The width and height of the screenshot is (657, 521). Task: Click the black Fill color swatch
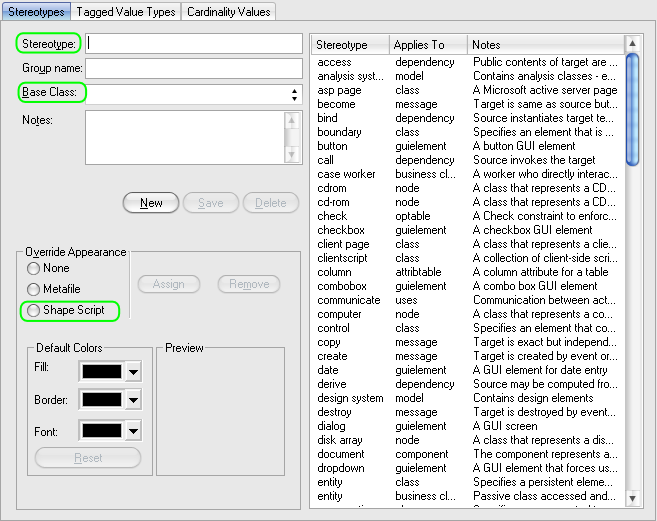[103, 372]
